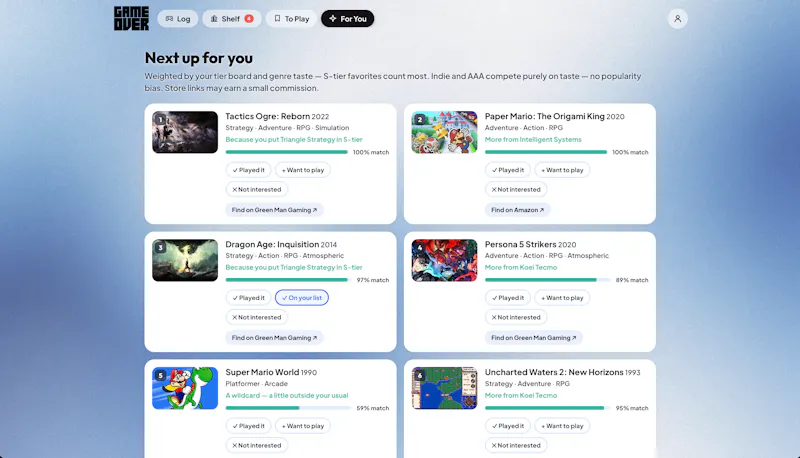Mark Paper Mario as Played it
This screenshot has height=458, width=800.
(508, 170)
